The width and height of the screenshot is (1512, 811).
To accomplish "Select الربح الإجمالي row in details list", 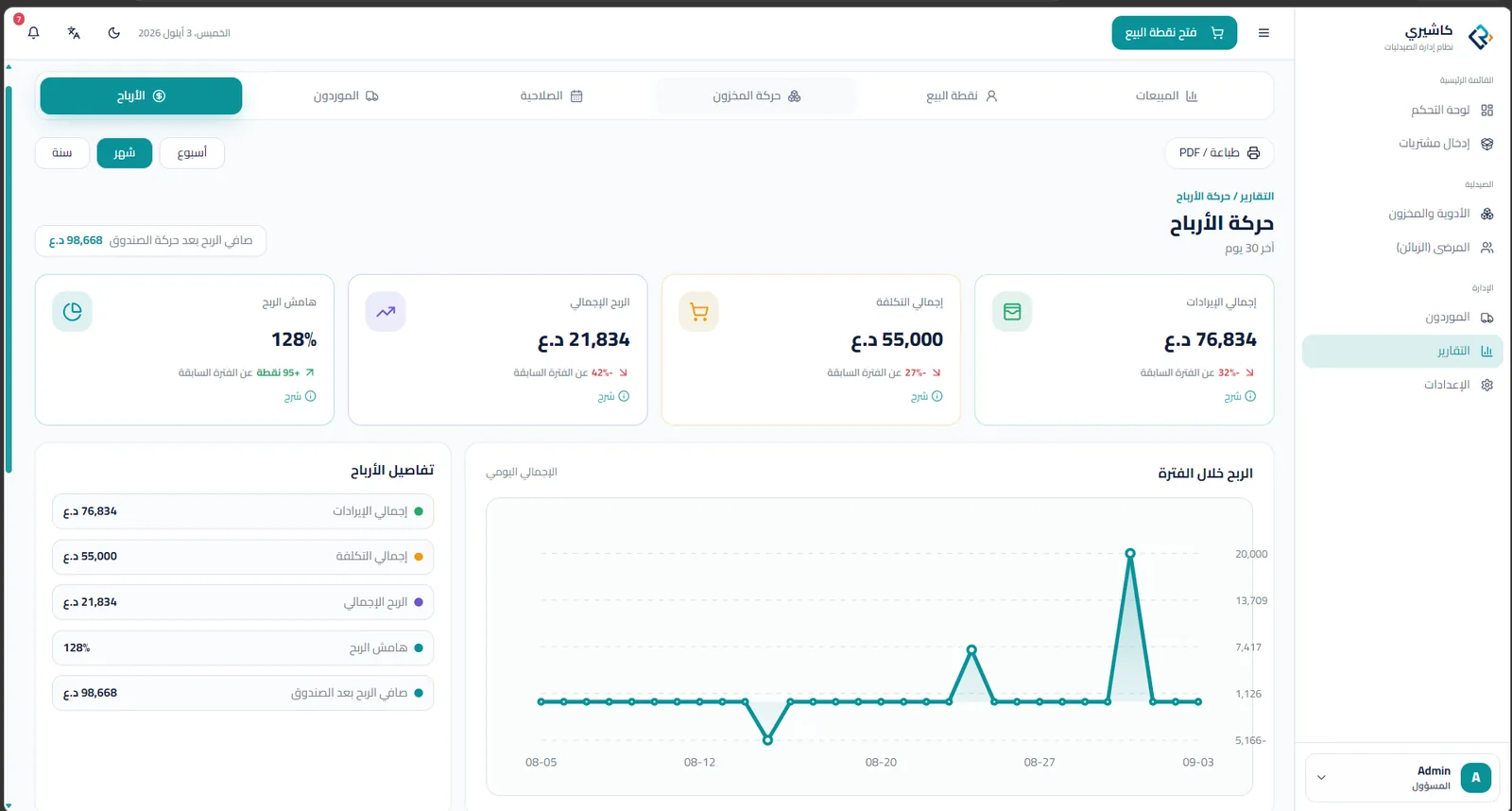I will pos(243,602).
